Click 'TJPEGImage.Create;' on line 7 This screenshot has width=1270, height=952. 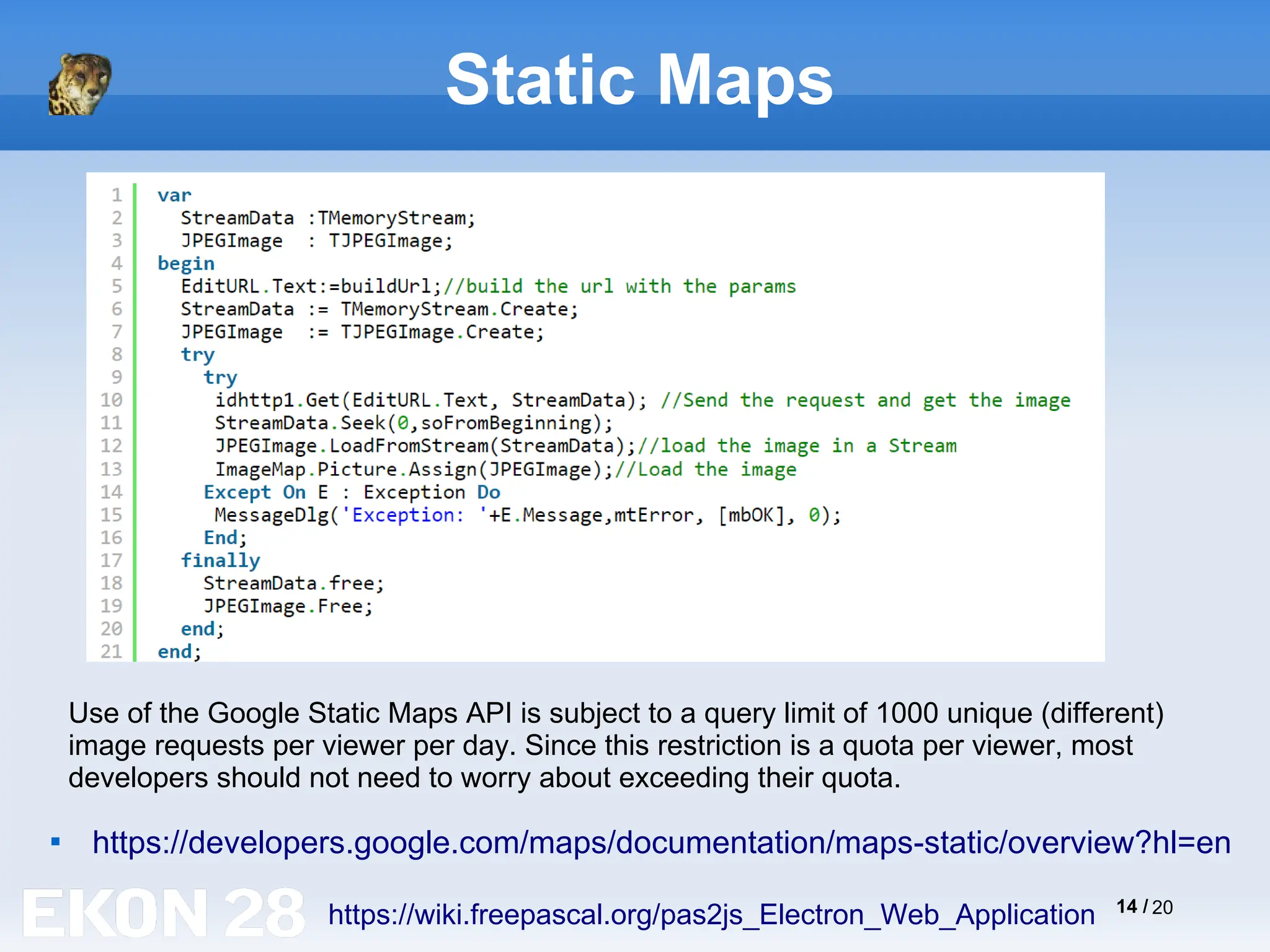[442, 332]
